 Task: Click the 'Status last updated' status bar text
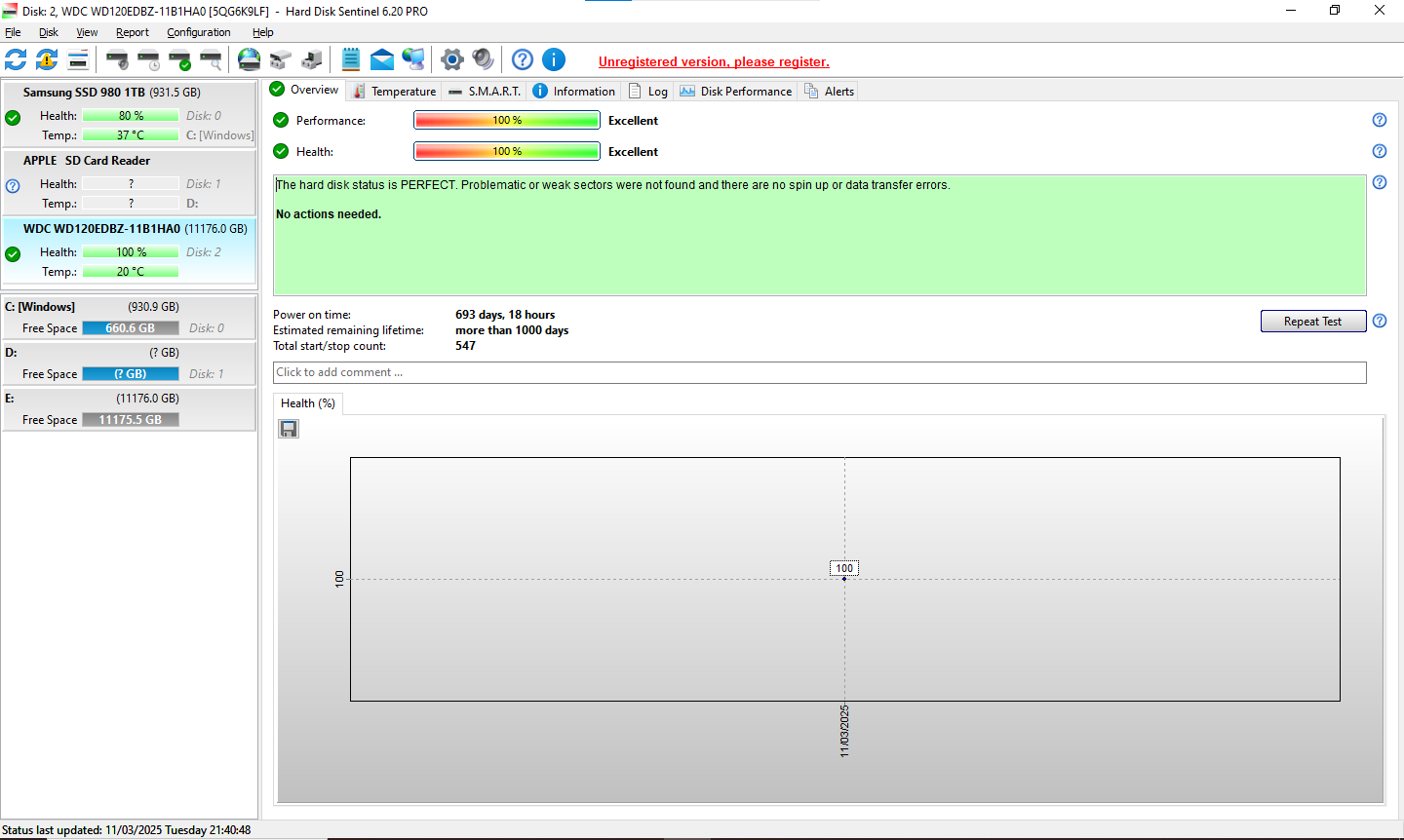pos(127,830)
